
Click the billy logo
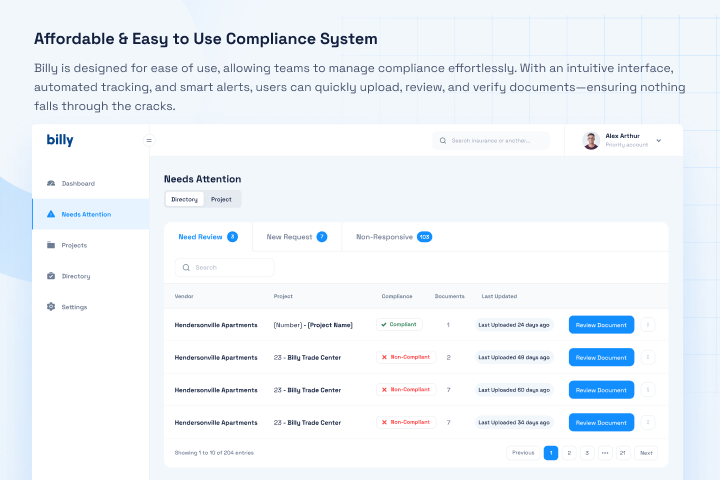pyautogui.click(x=60, y=140)
